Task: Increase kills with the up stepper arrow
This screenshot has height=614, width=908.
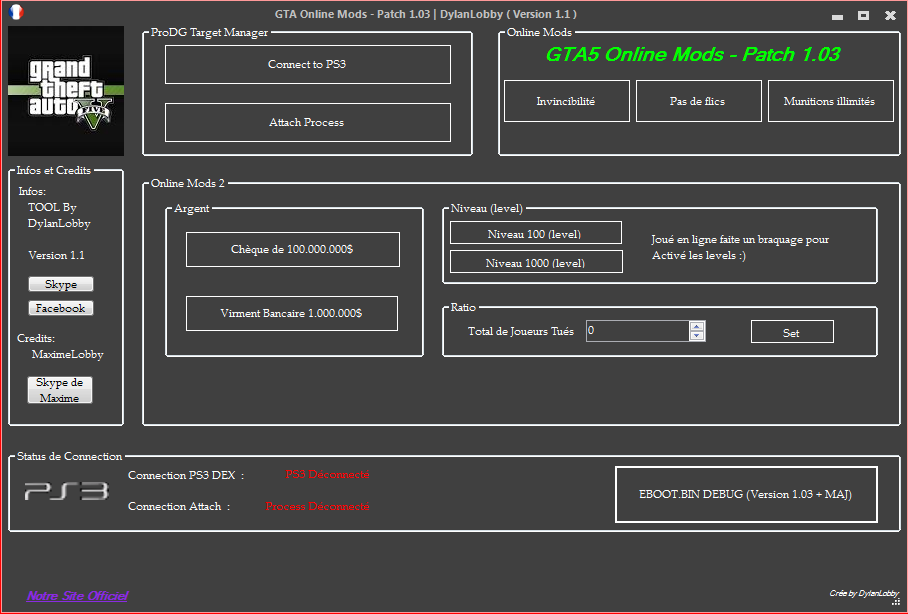Action: click(697, 326)
